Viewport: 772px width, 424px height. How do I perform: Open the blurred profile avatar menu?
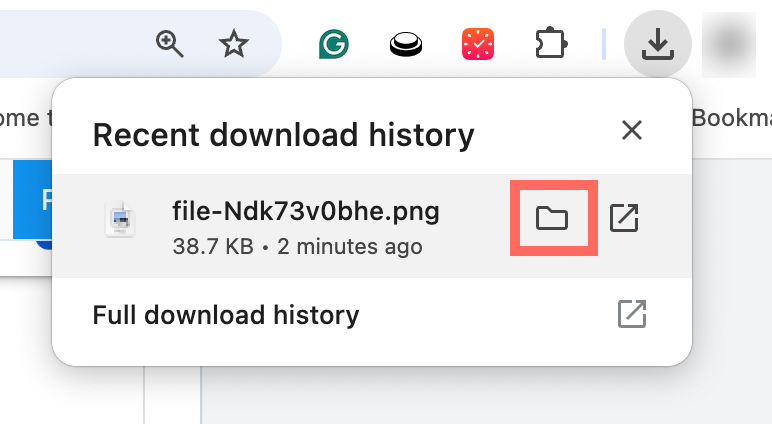(728, 44)
